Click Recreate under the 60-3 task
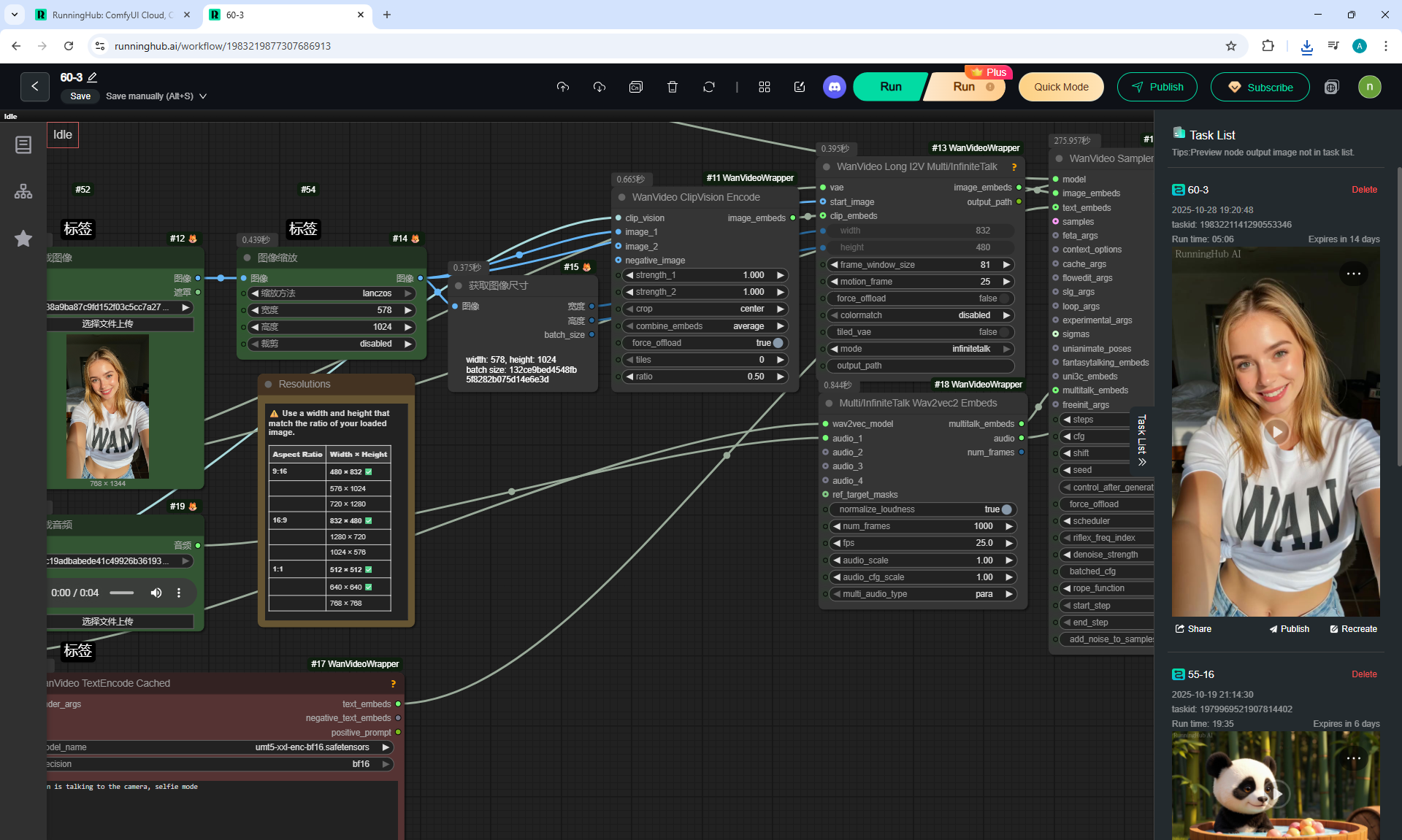Viewport: 1402px width, 840px height. 1353,629
